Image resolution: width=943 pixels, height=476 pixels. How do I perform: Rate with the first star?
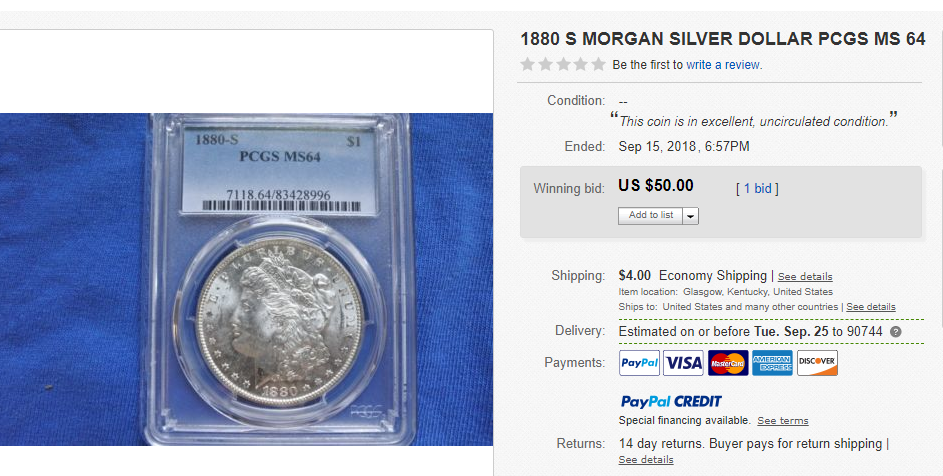point(527,64)
